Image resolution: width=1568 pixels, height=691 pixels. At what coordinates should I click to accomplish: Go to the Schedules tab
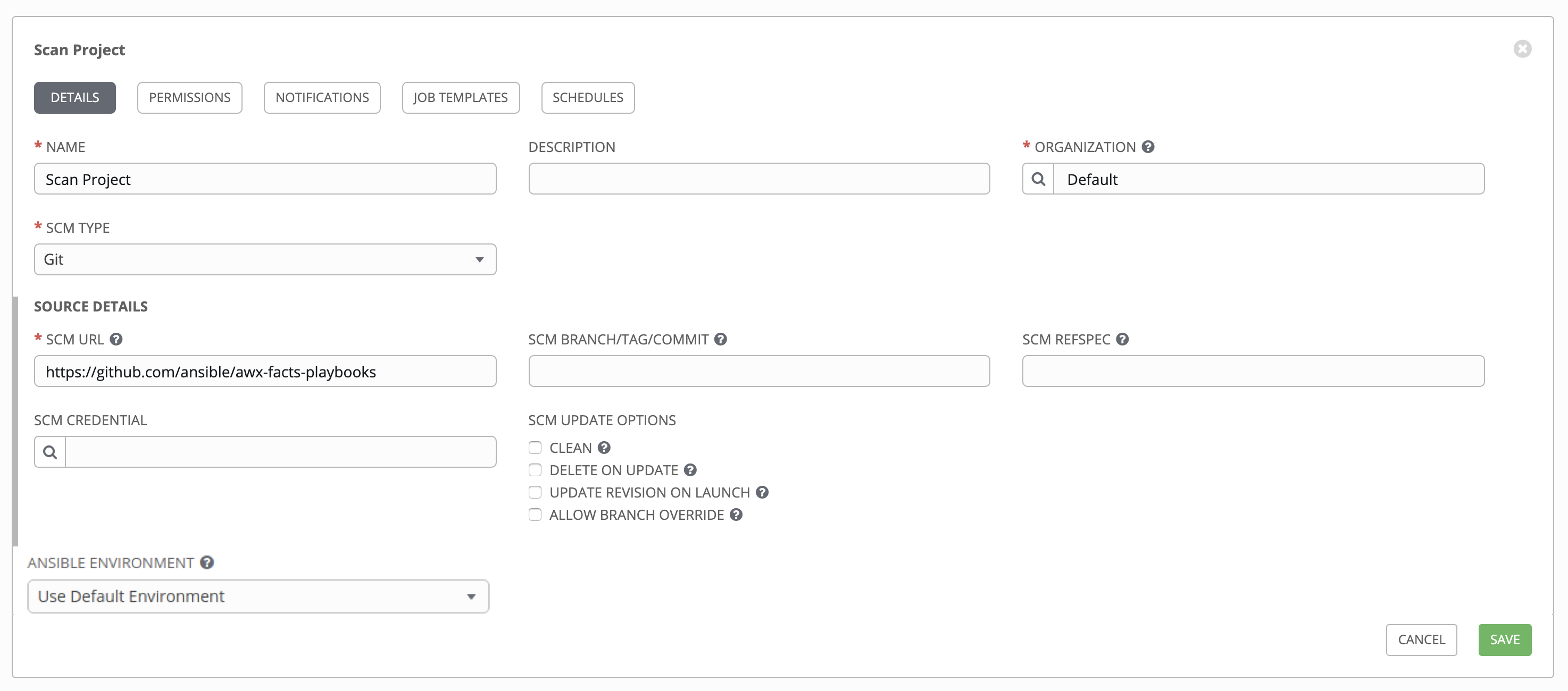(588, 97)
